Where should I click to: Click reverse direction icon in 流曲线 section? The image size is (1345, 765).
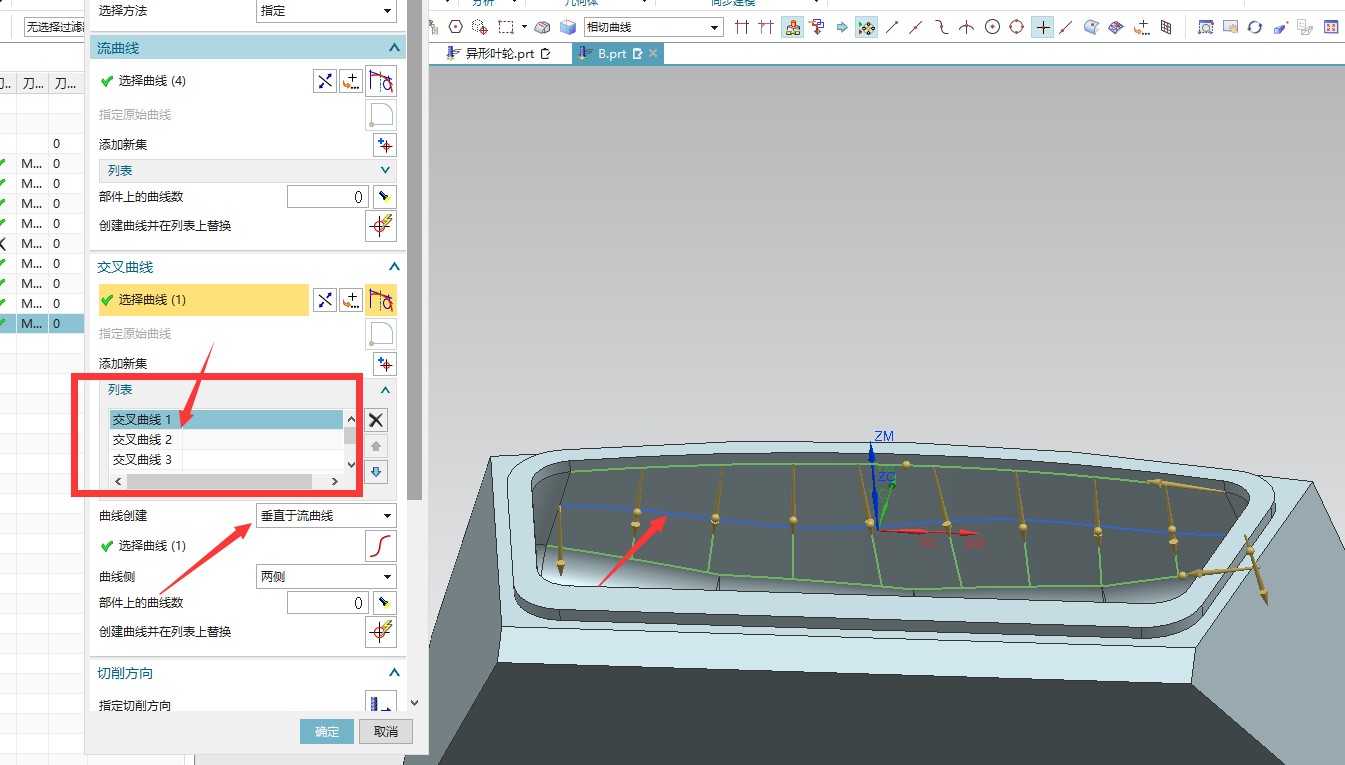(324, 81)
